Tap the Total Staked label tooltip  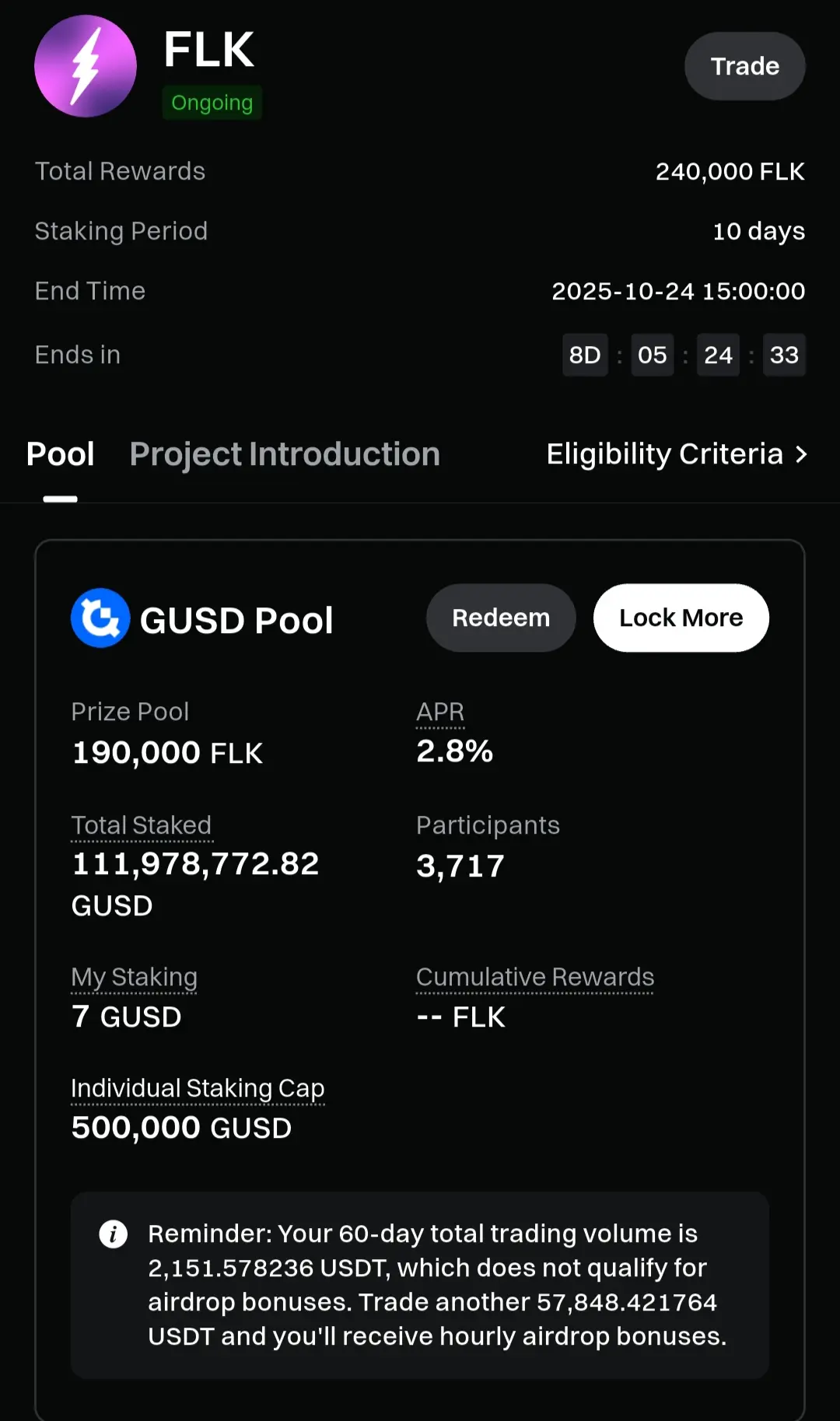pyautogui.click(x=142, y=825)
